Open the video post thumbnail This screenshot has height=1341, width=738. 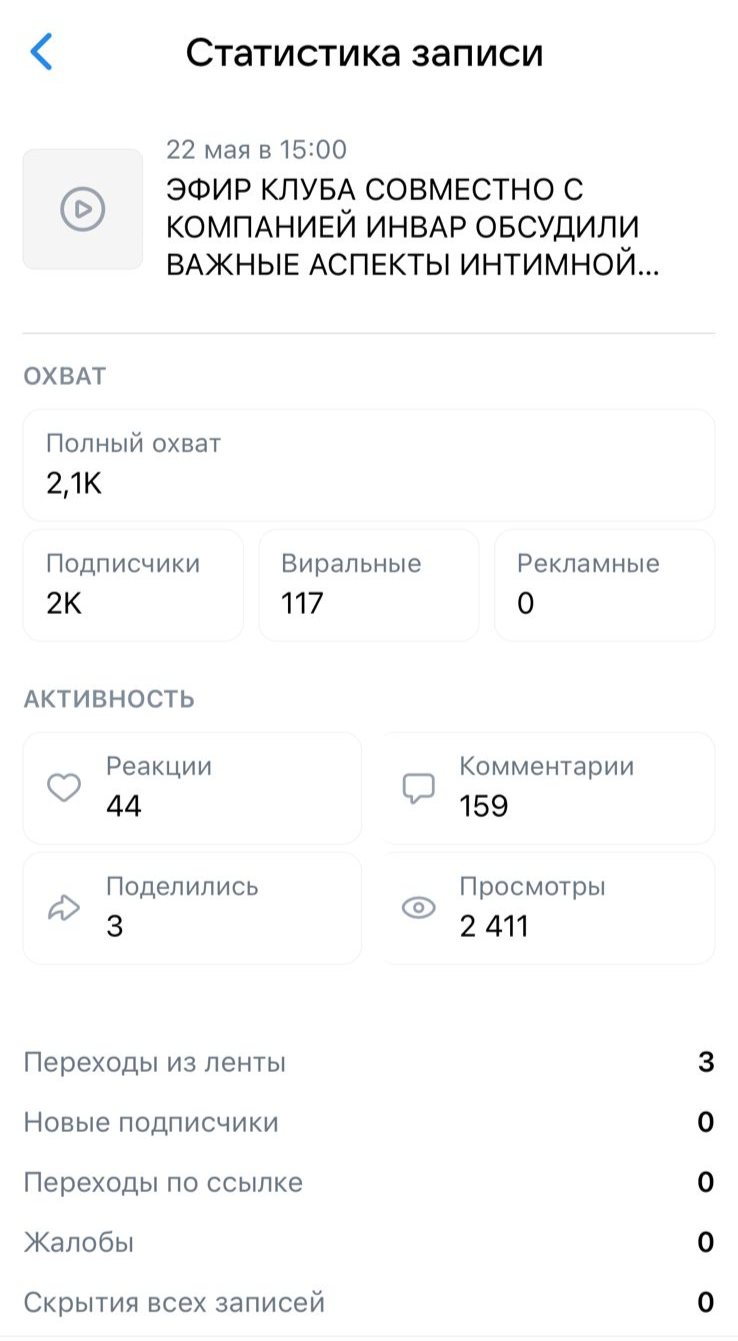click(83, 209)
